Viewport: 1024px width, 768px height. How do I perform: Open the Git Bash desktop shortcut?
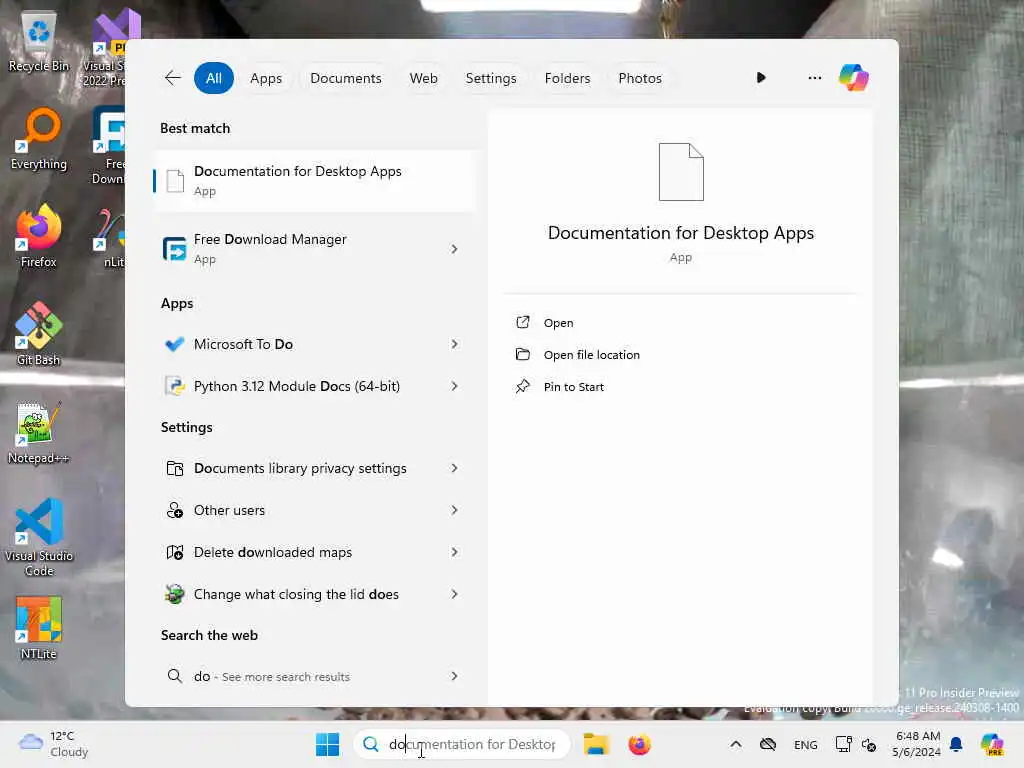[39, 334]
